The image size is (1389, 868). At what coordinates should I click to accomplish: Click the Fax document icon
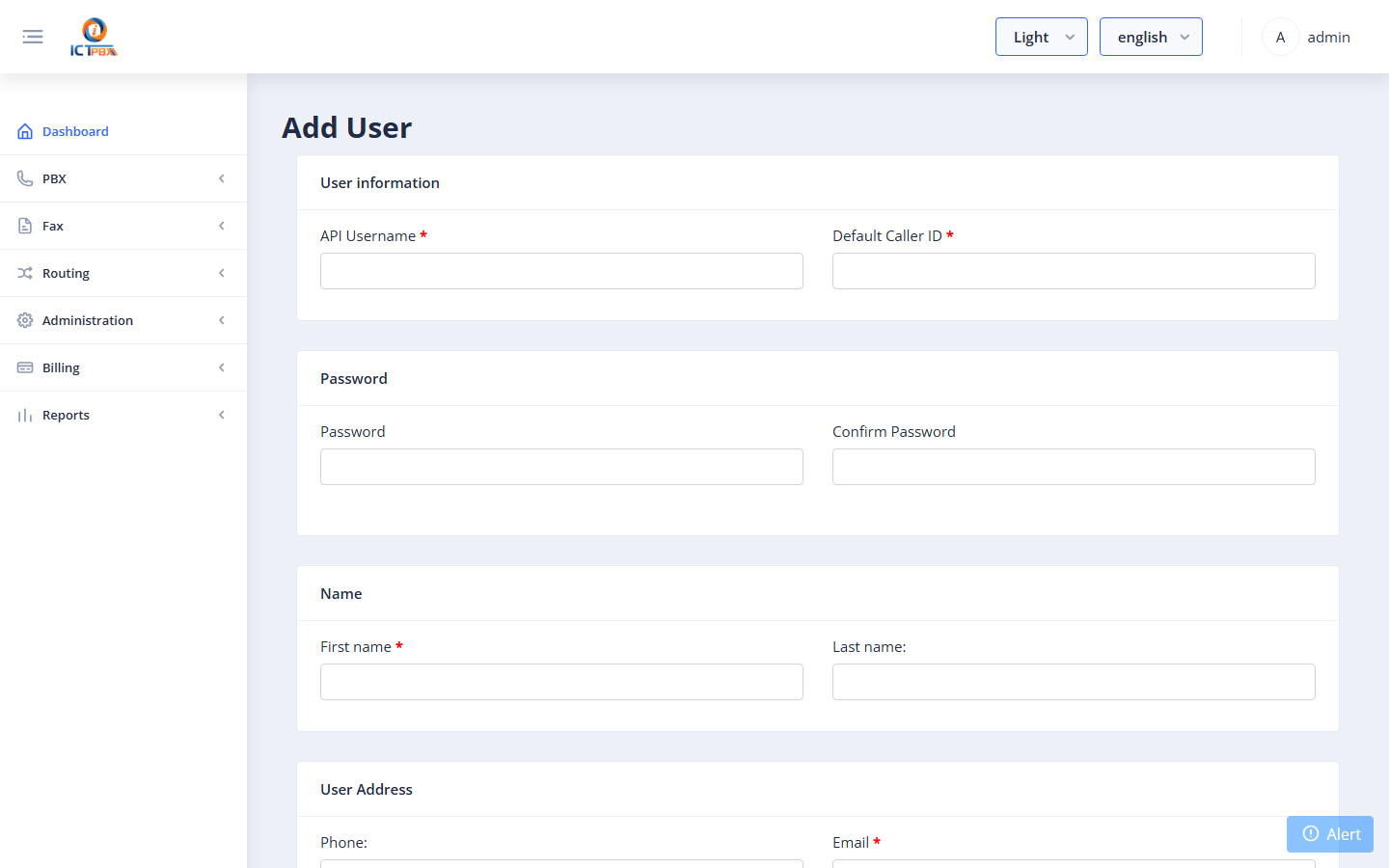point(25,226)
